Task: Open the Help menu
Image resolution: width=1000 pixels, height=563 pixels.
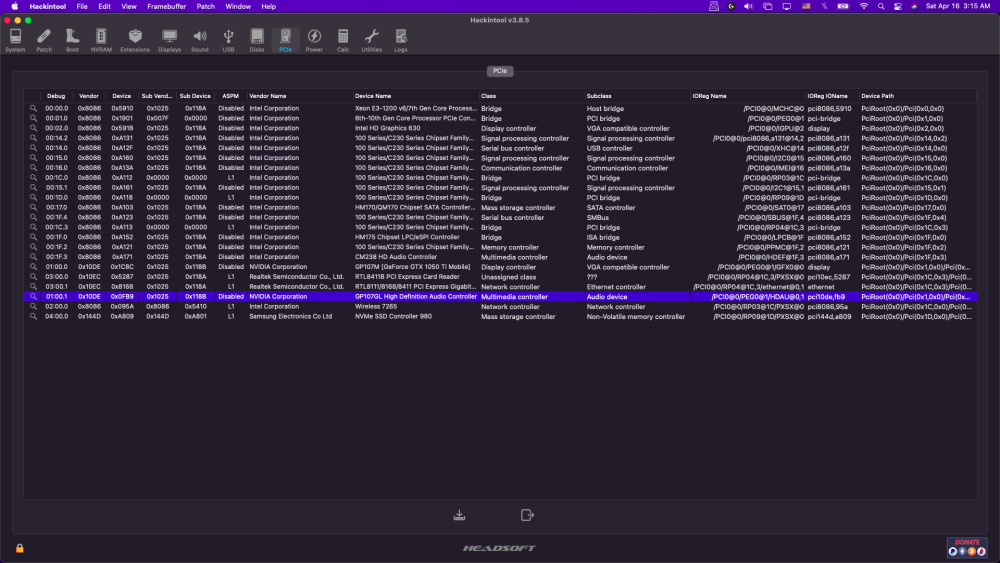Action: tap(268, 6)
